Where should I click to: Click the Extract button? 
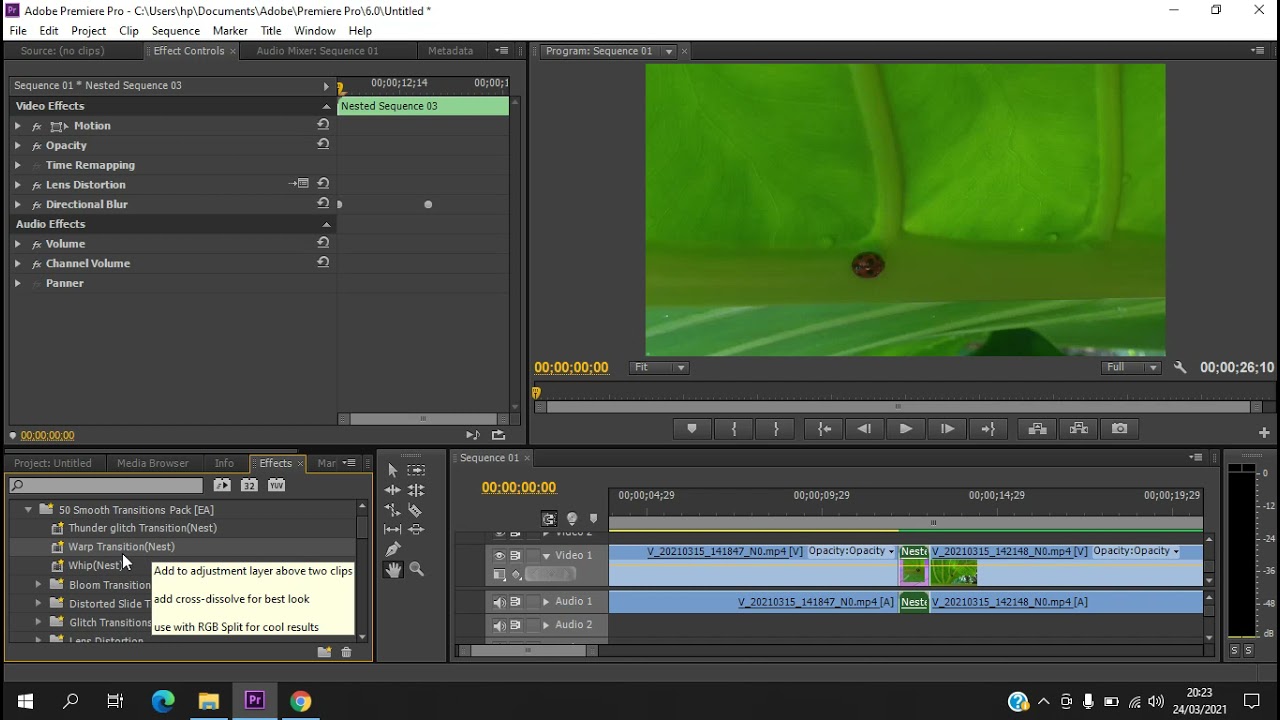[x=1078, y=429]
